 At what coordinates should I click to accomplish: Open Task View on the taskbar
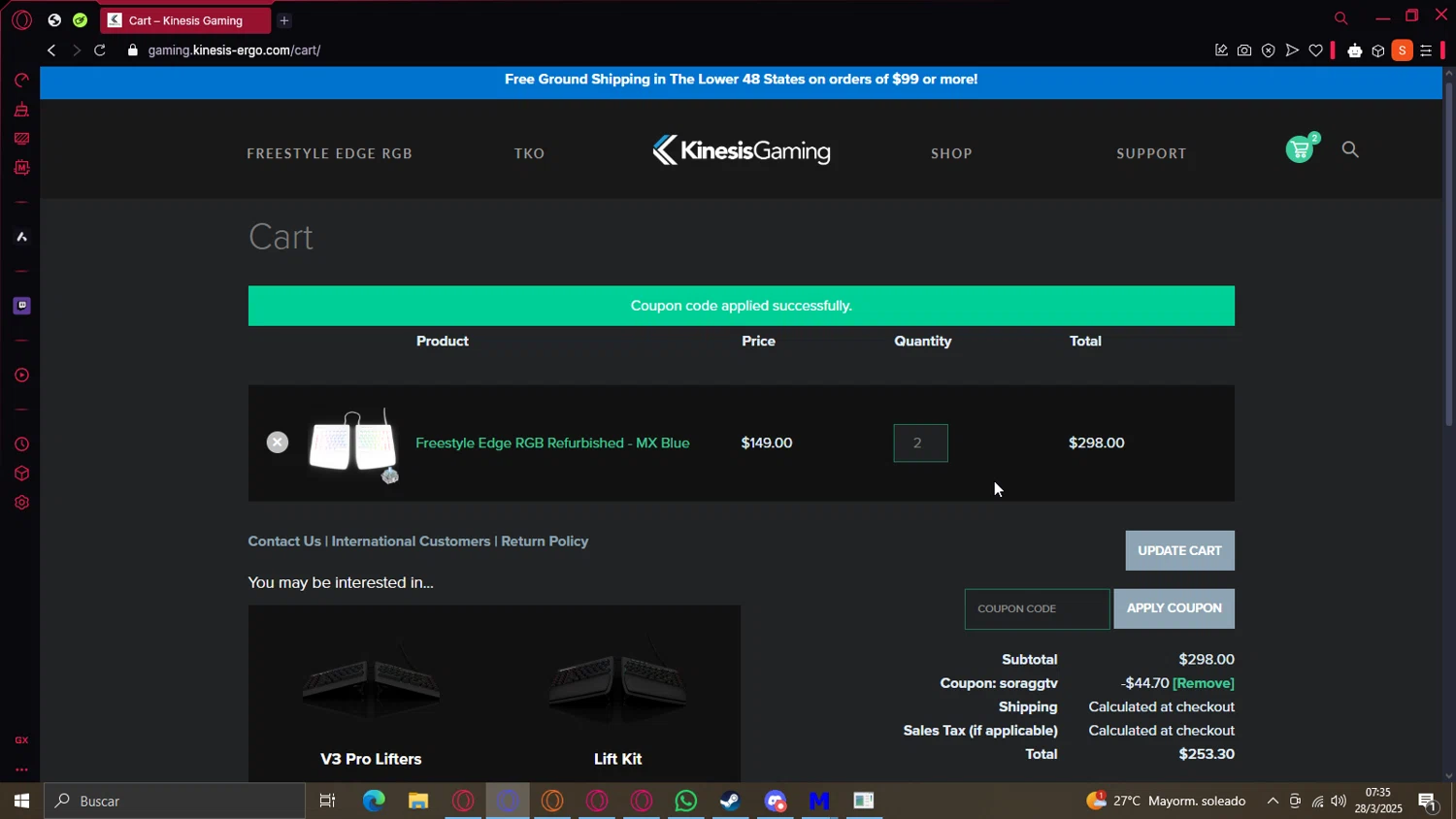pos(327,801)
